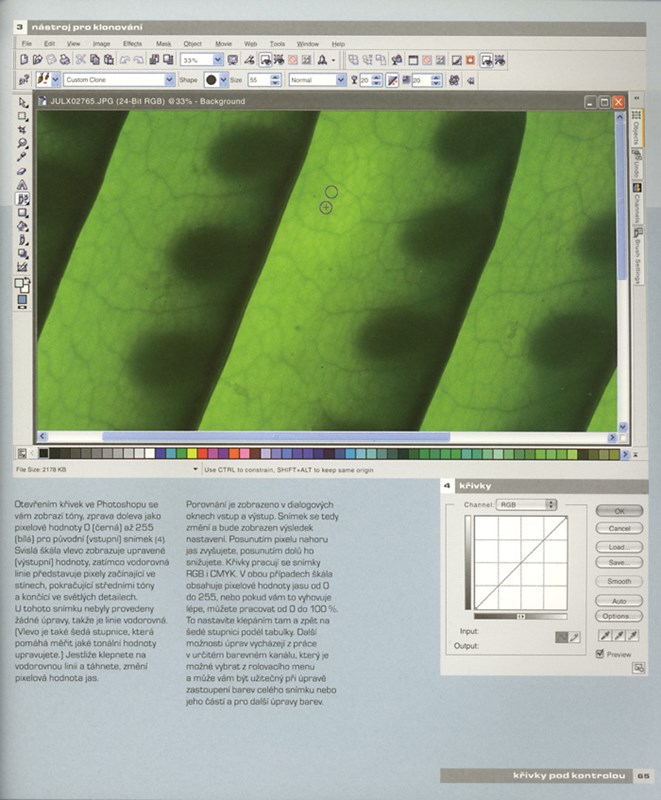Pick a color from the bottom palette strip
The width and height of the screenshot is (661, 800).
click(300, 455)
